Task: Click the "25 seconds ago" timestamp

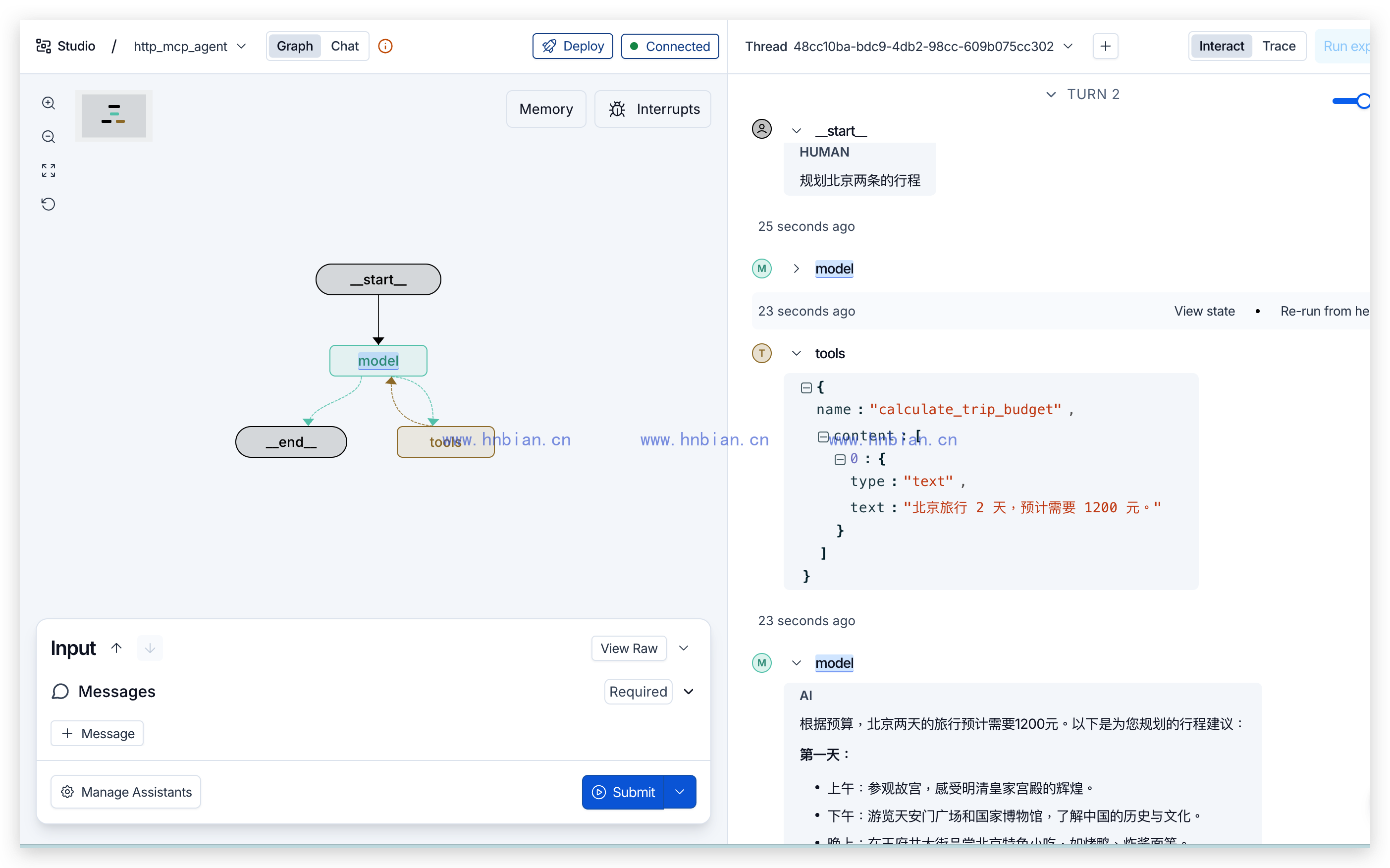Action: pyautogui.click(x=806, y=226)
